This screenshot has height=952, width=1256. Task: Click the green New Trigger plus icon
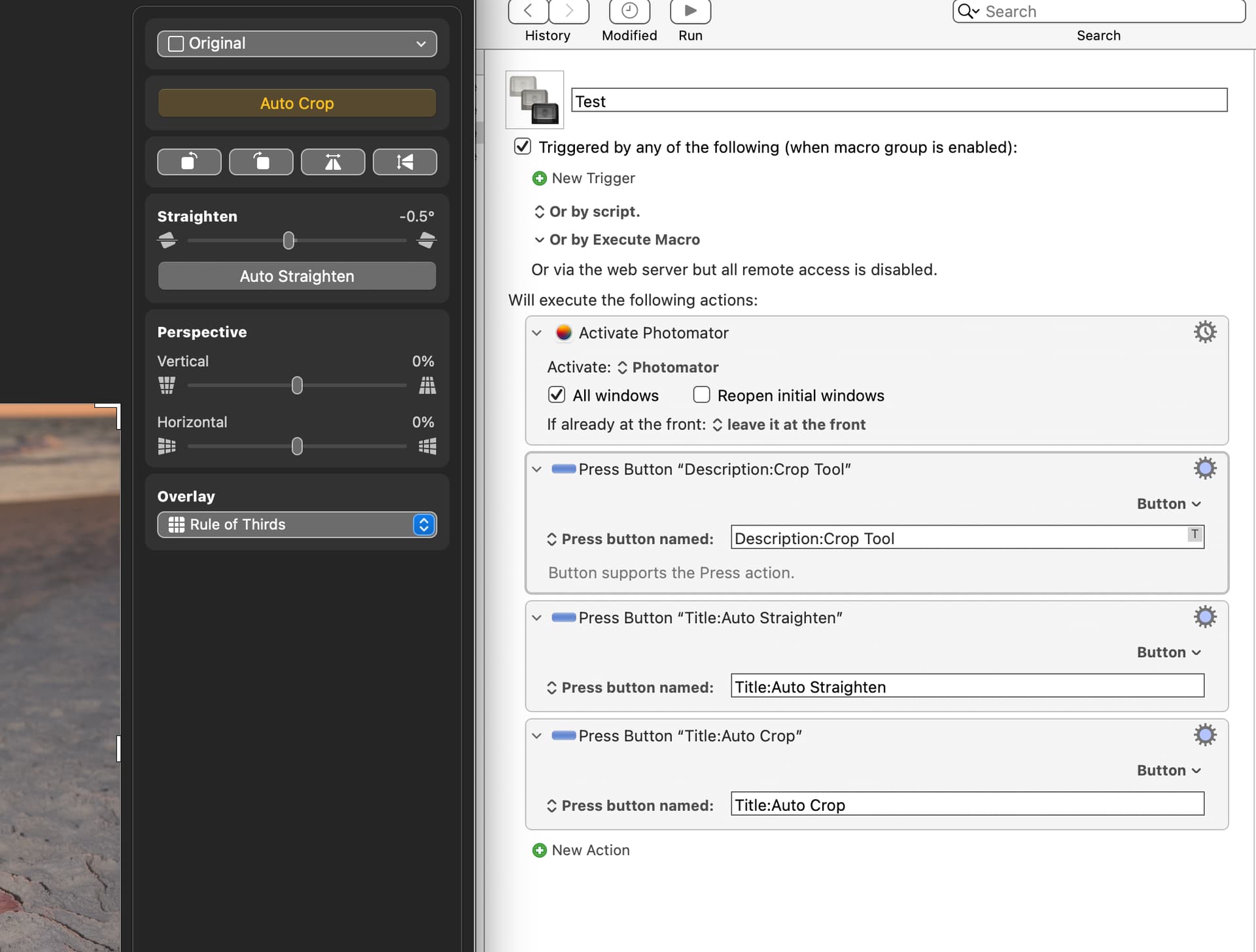(540, 178)
